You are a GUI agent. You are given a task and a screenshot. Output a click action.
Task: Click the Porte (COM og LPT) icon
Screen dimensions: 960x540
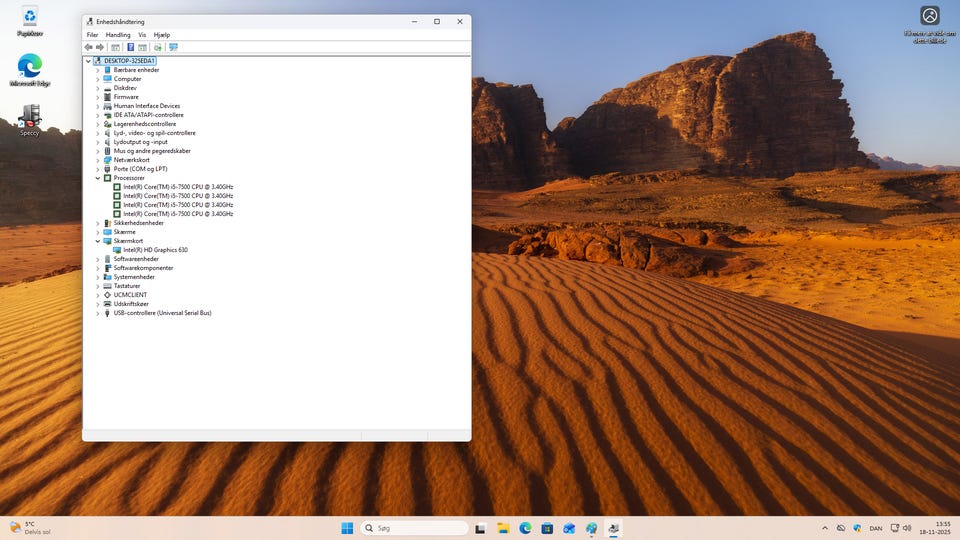107,169
